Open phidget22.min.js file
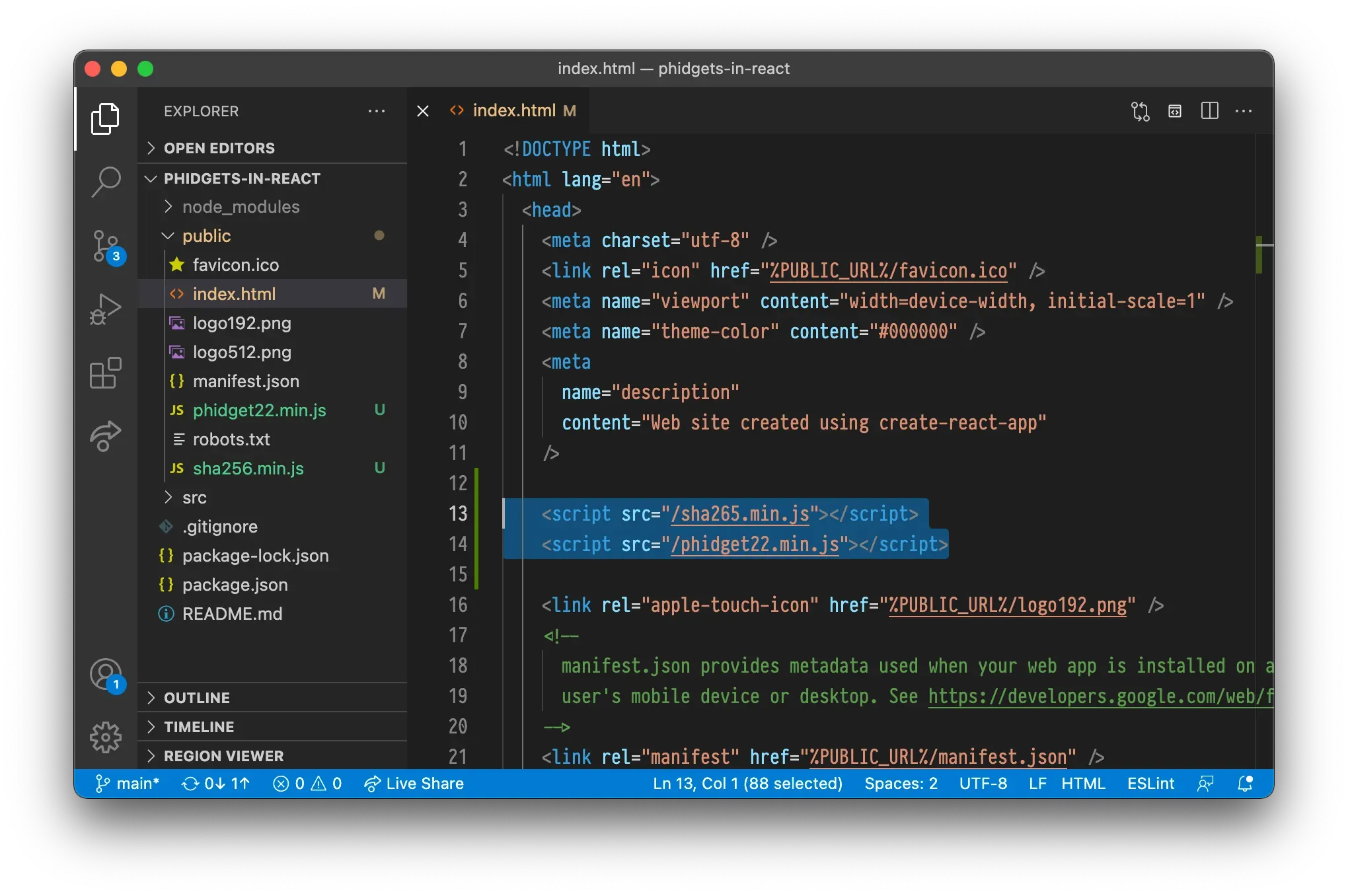The image size is (1348, 896). tap(272, 410)
